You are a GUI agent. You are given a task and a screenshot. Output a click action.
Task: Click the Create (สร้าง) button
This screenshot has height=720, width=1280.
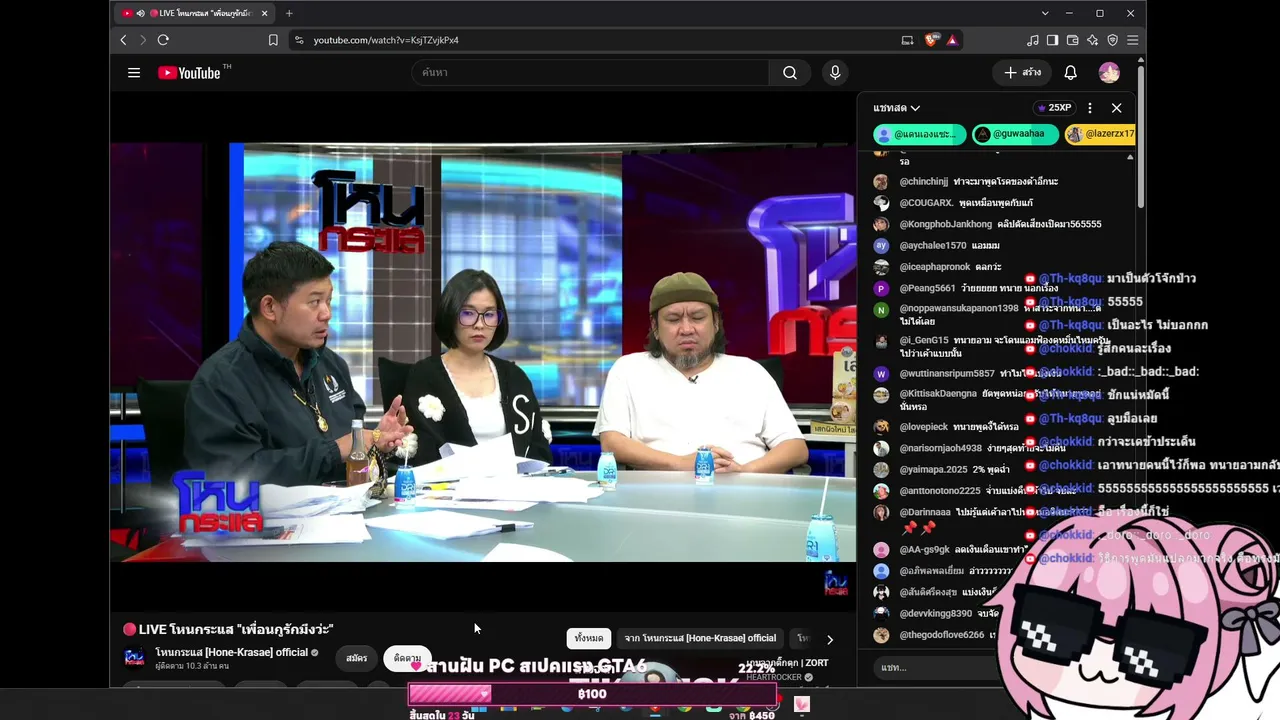click(1023, 72)
